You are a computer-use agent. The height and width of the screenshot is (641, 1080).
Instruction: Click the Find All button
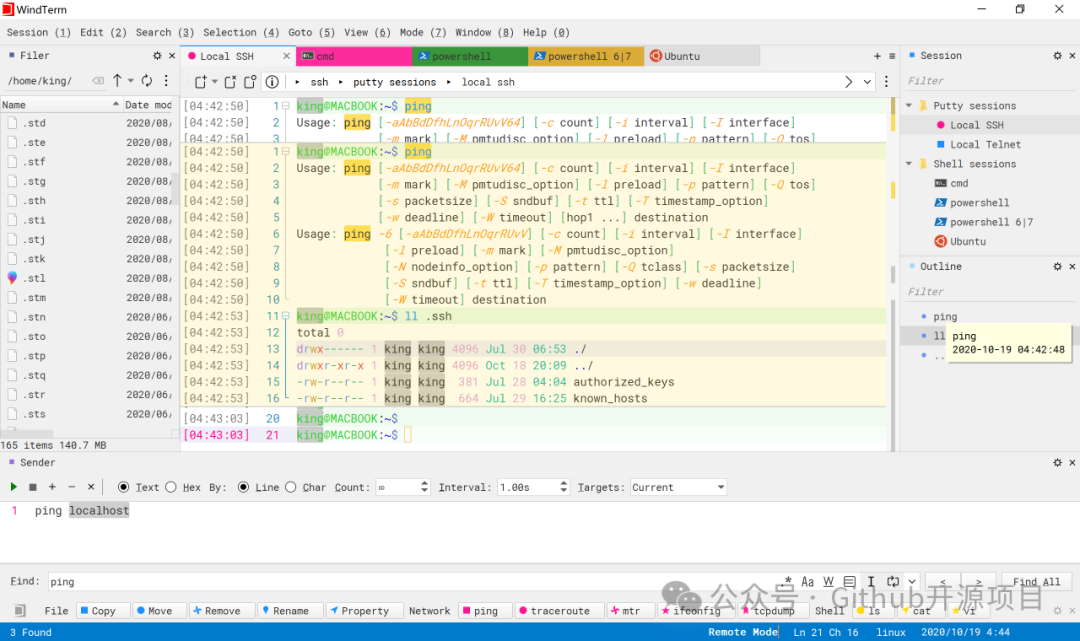coord(1036,582)
